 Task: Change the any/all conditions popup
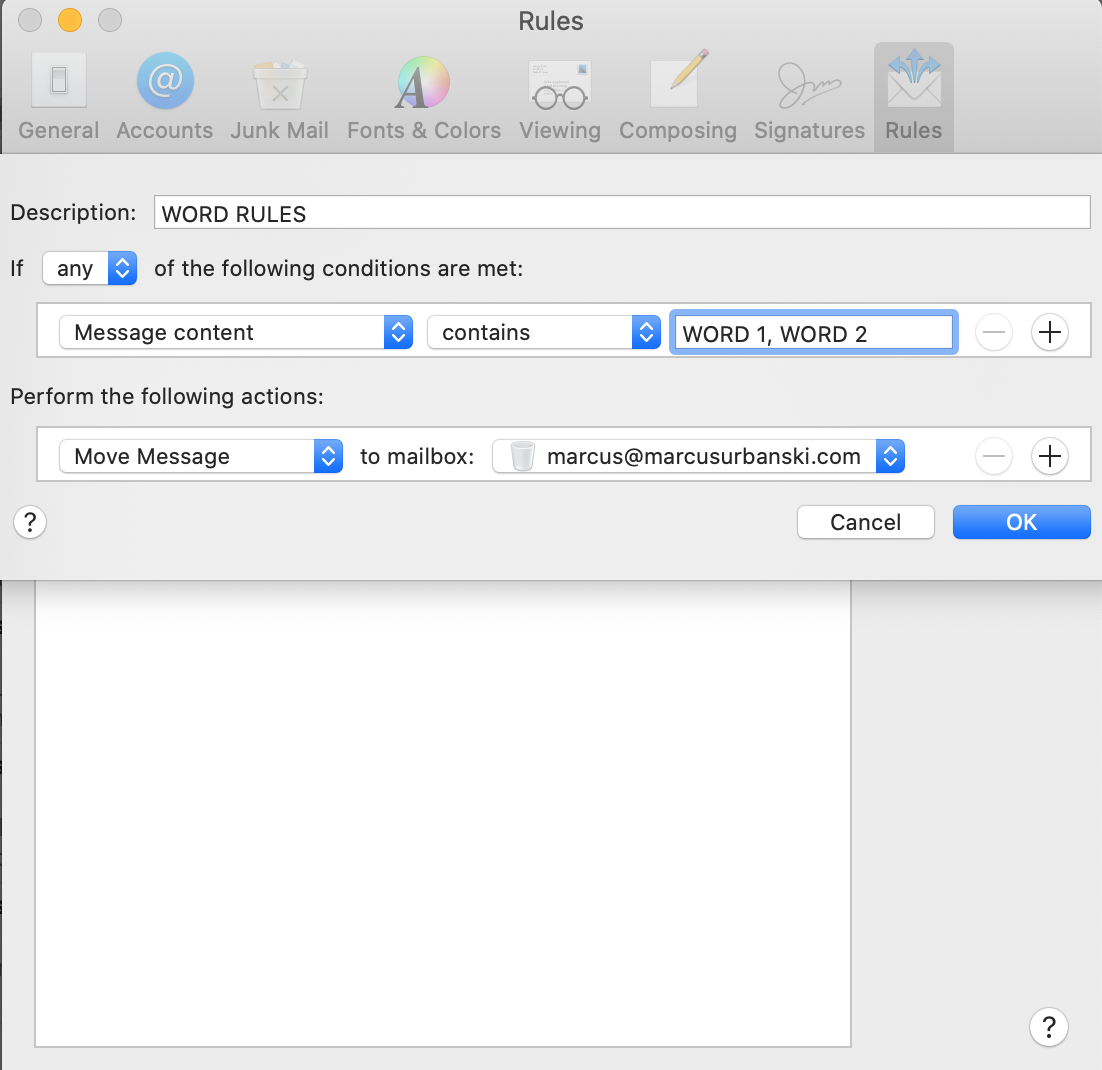pyautogui.click(x=89, y=269)
